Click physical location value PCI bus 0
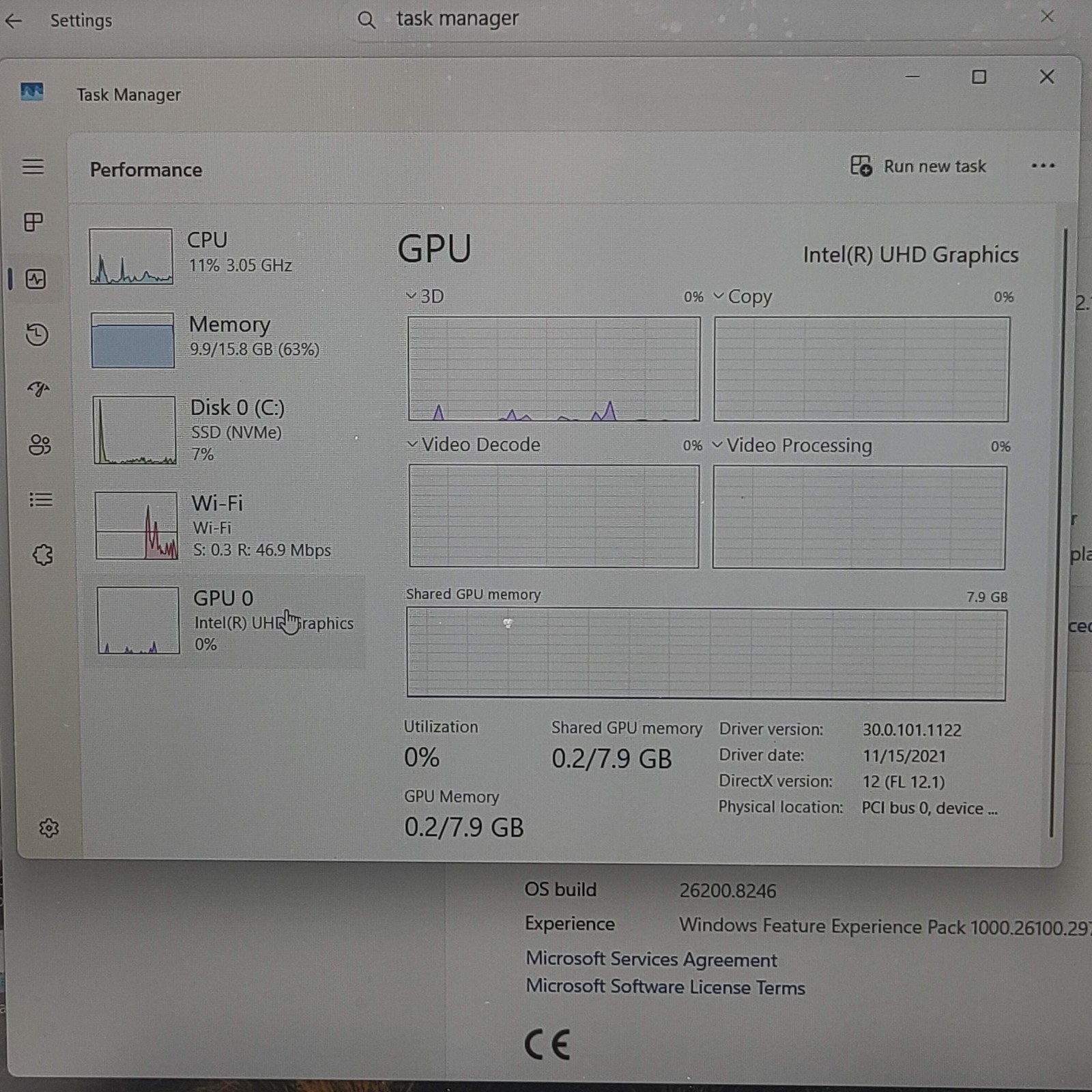Viewport: 1092px width, 1092px height. click(930, 808)
